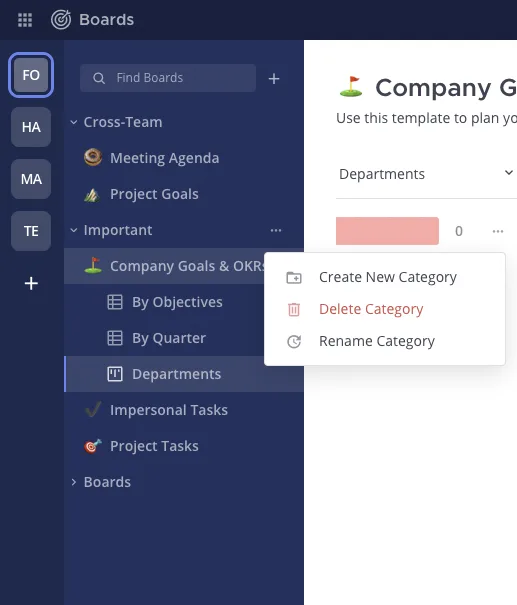517x605 pixels.
Task: Click the column card count 0
Action: pyautogui.click(x=459, y=231)
